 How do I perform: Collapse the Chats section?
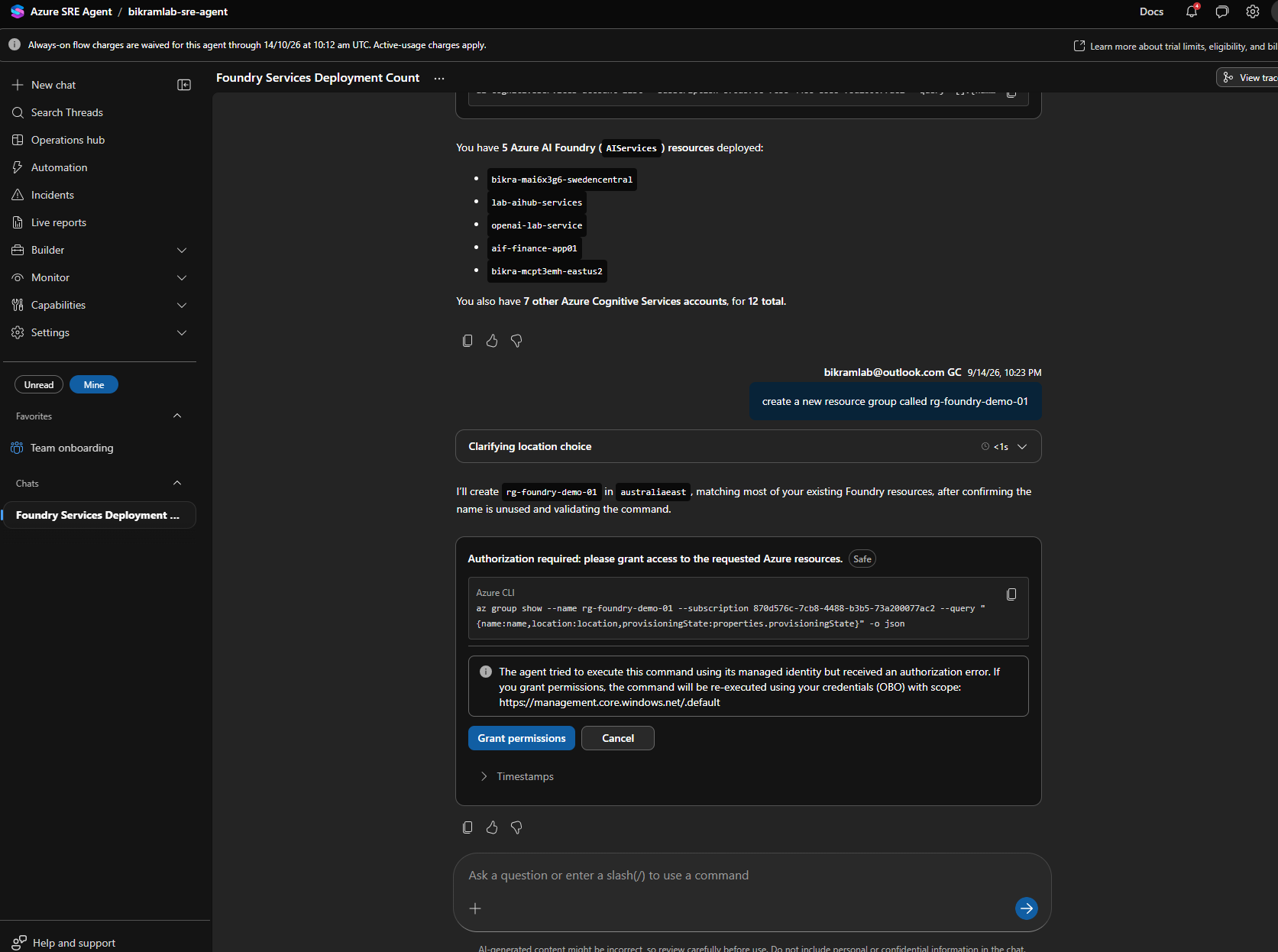point(177,484)
